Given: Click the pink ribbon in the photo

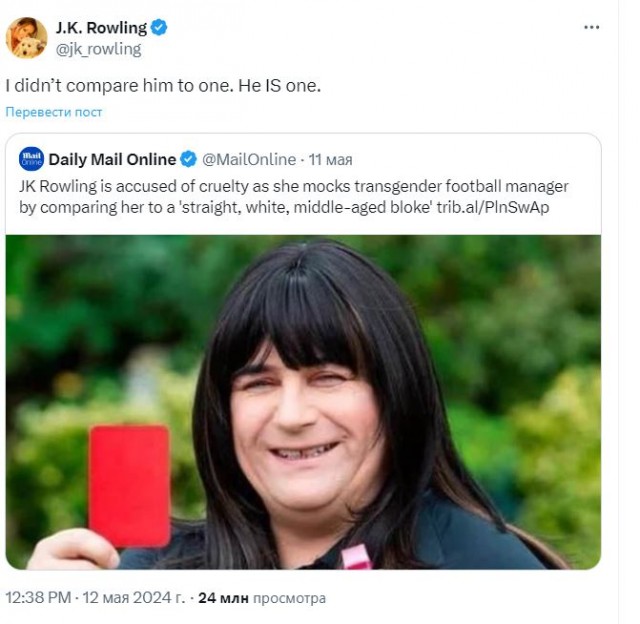Looking at the screenshot, I should (x=356, y=556).
